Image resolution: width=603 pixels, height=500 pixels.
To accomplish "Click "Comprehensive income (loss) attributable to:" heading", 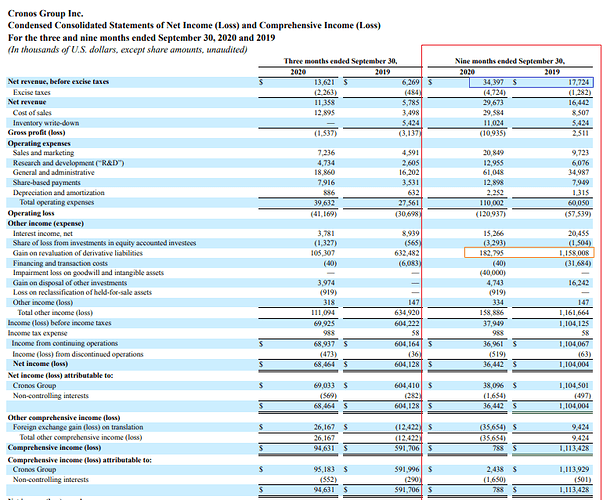I will point(80,460).
